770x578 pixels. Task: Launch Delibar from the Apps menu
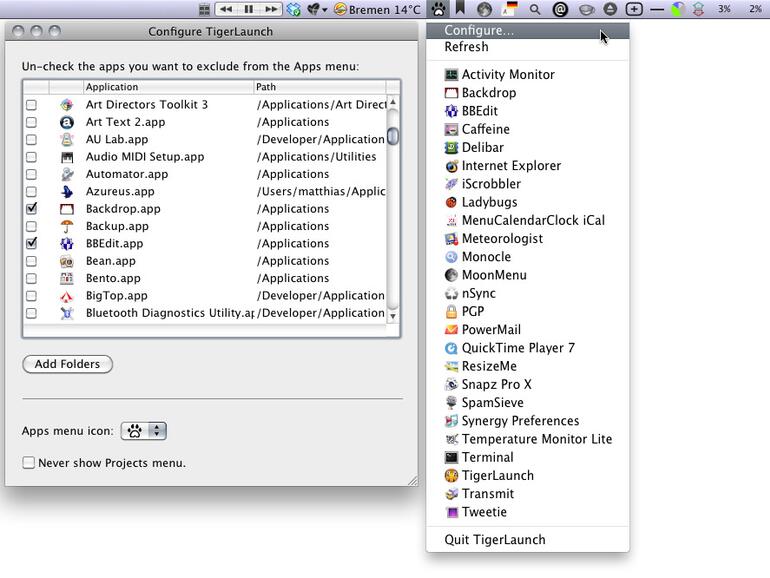click(527, 147)
